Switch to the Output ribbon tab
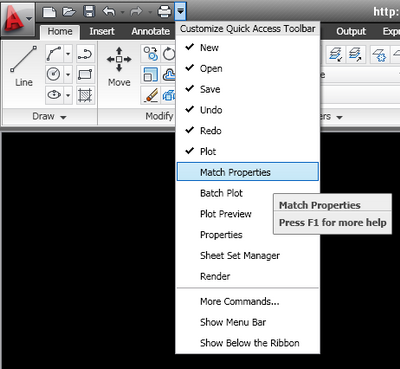 coord(351,31)
